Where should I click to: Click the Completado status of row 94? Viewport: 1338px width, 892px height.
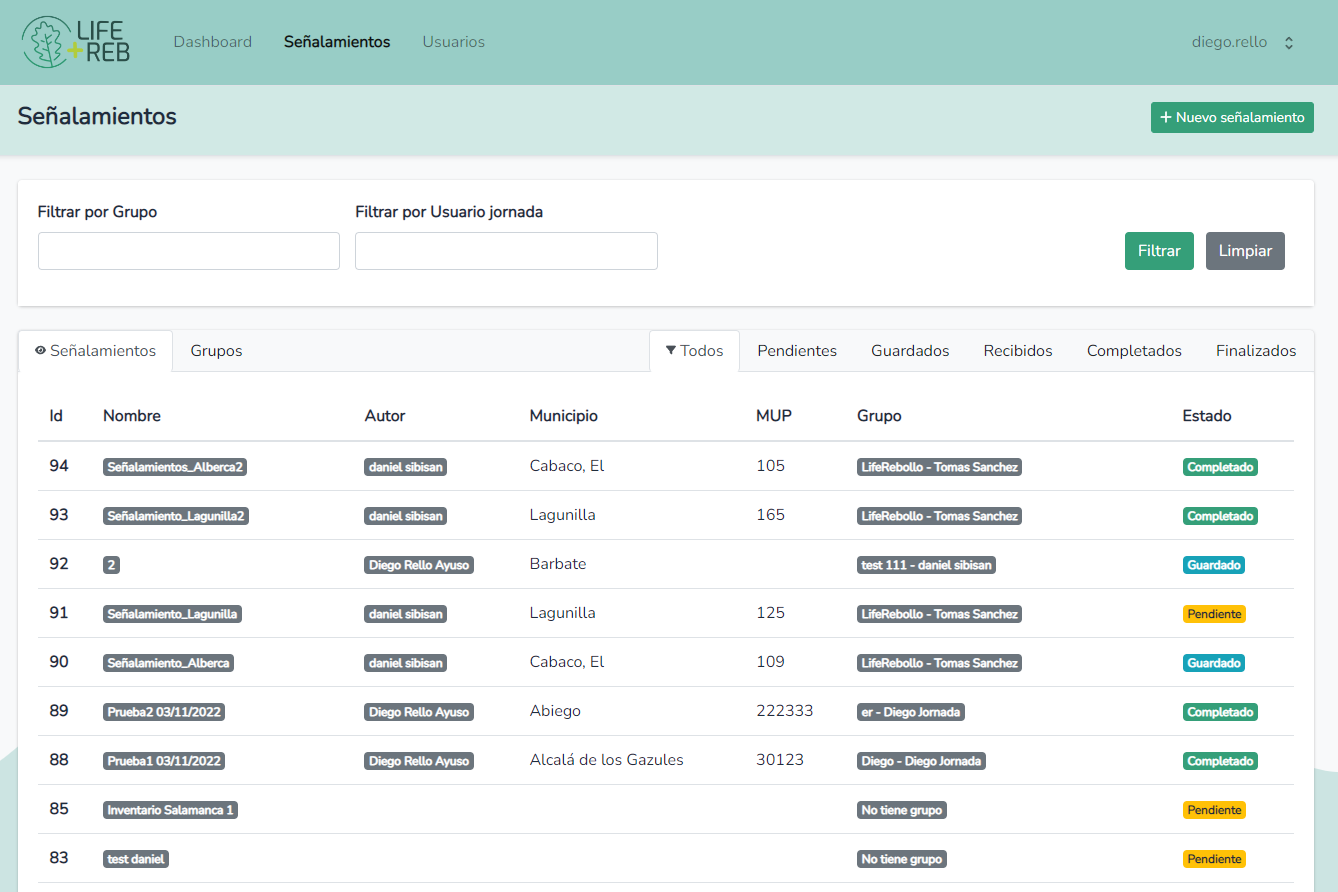pos(1220,467)
